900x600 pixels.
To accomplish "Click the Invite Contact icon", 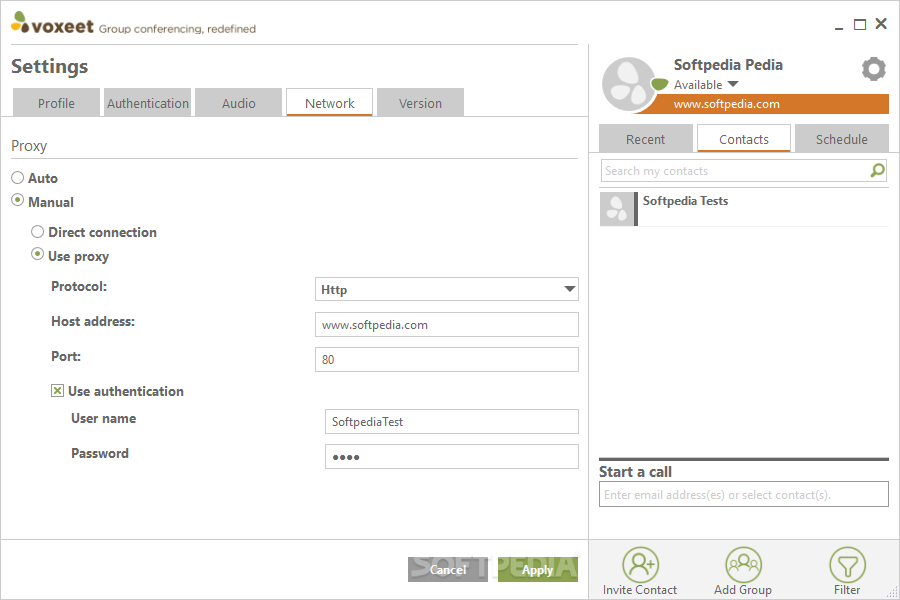I will (640, 564).
